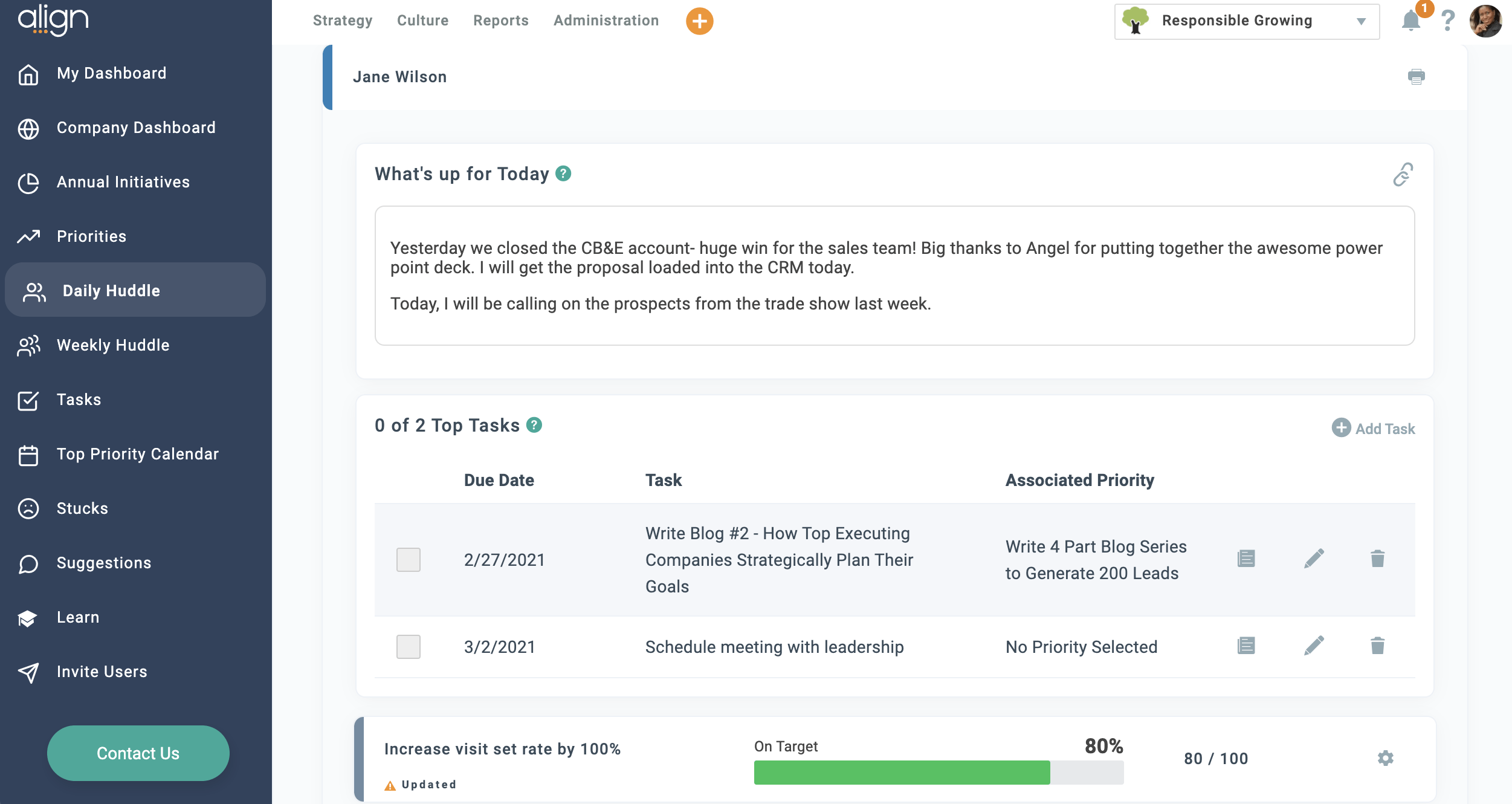This screenshot has width=1512, height=804.
Task: Check the 2/27/2021 task checkbox
Action: pyautogui.click(x=409, y=559)
